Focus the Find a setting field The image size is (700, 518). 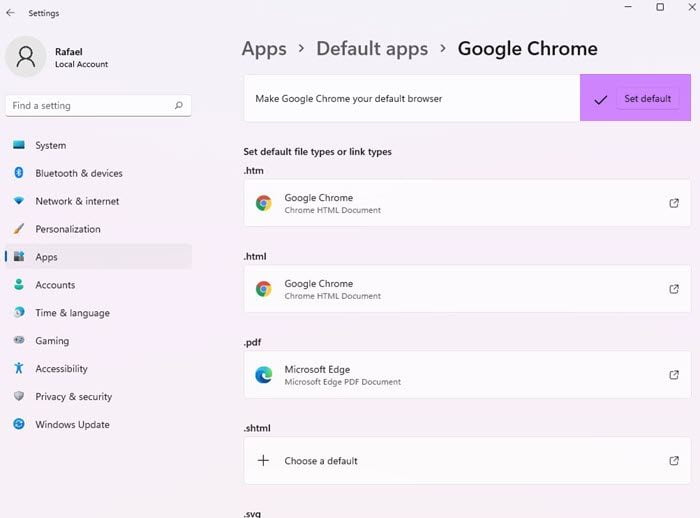pyautogui.click(x=98, y=105)
